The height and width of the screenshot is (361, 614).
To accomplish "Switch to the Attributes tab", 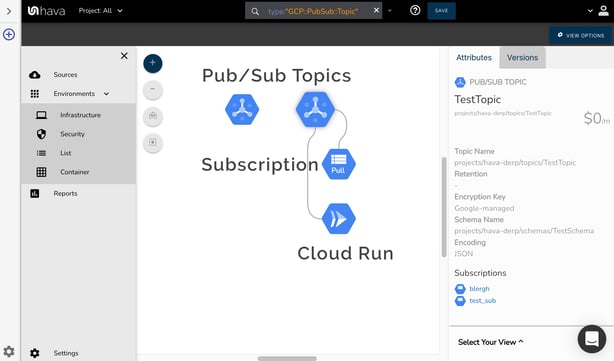I will click(x=474, y=58).
